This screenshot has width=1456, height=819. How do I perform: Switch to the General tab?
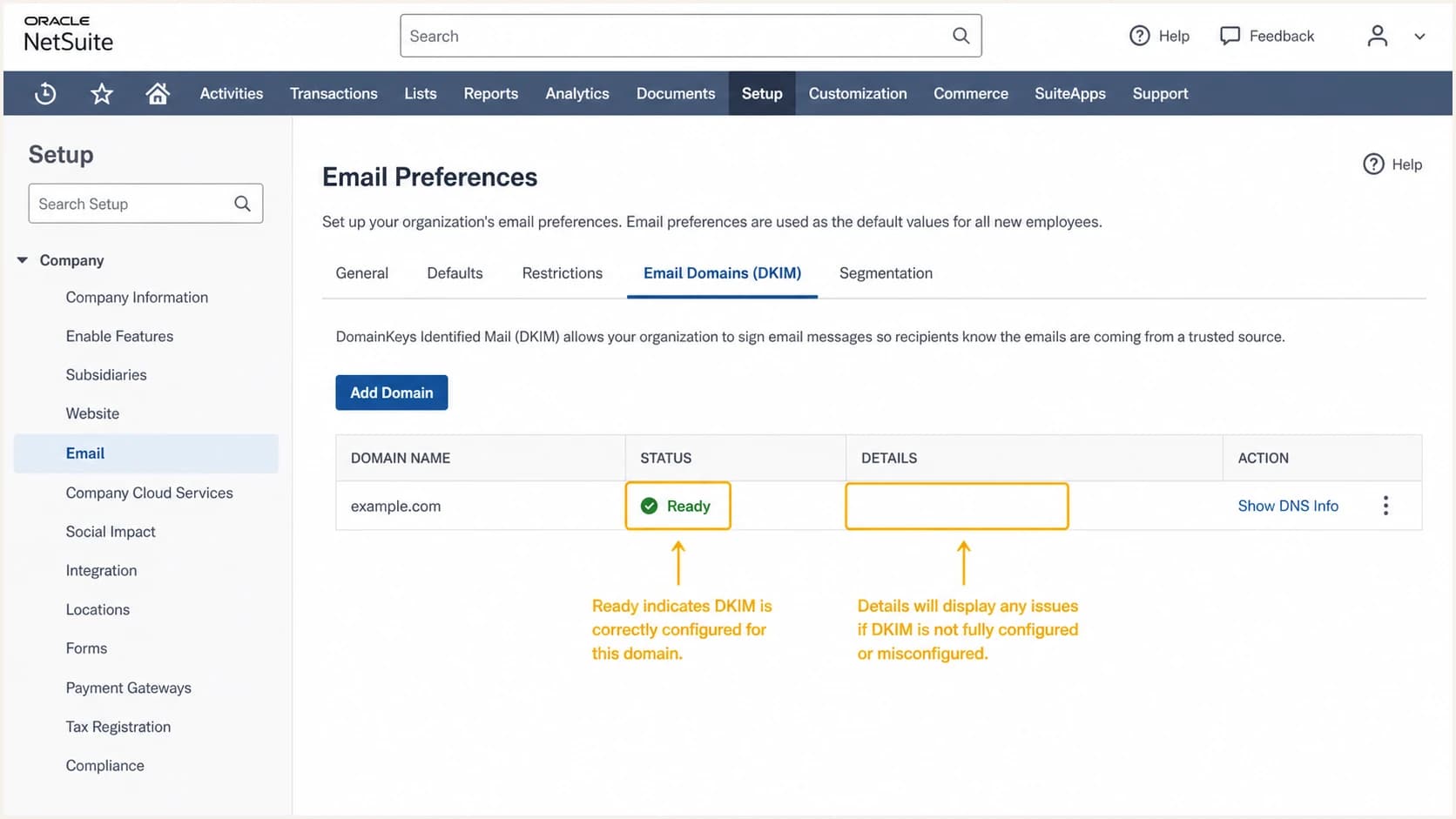(x=362, y=273)
